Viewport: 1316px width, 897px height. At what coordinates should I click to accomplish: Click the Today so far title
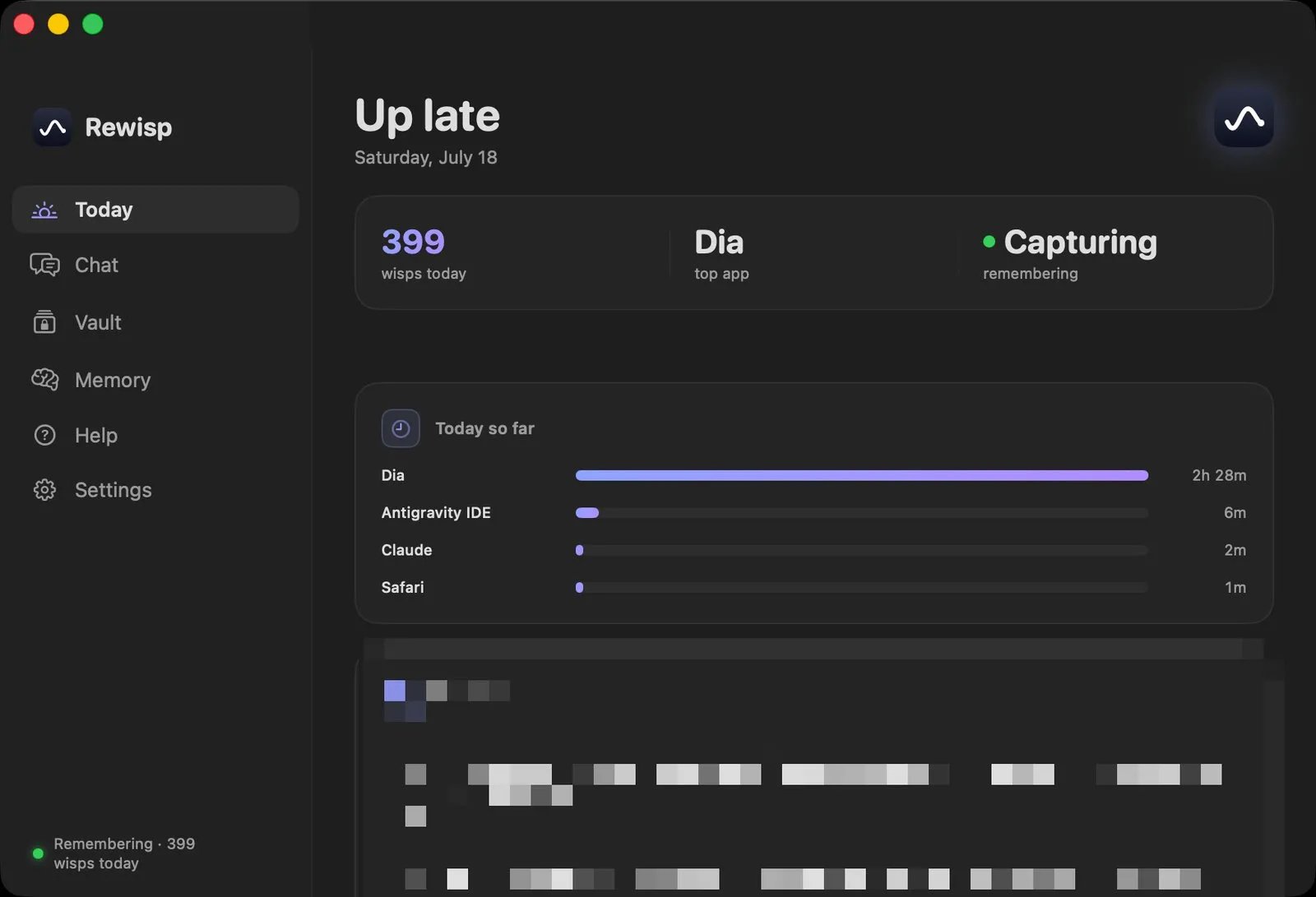[484, 428]
